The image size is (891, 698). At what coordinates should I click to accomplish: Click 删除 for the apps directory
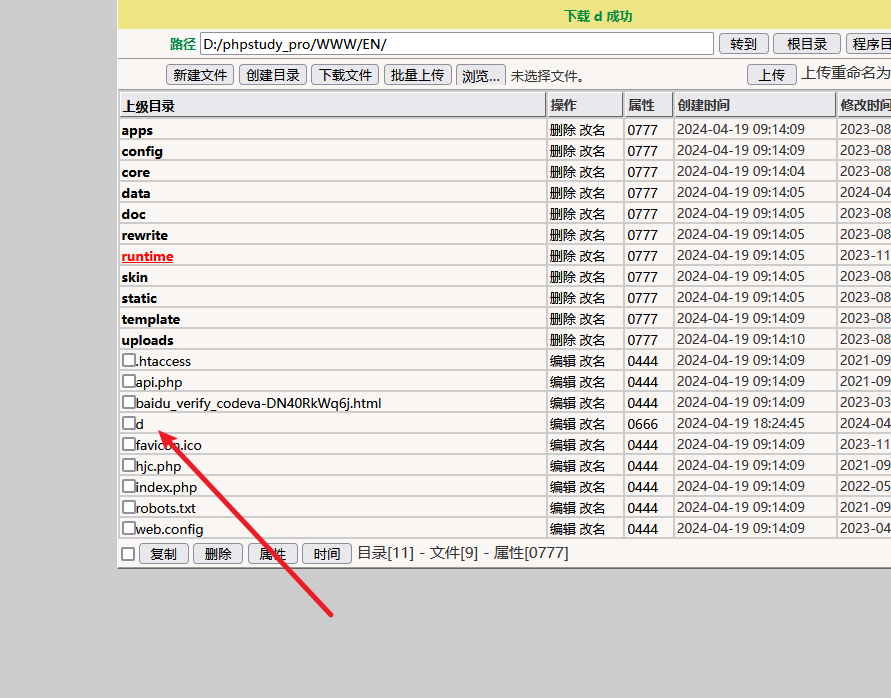click(x=562, y=130)
